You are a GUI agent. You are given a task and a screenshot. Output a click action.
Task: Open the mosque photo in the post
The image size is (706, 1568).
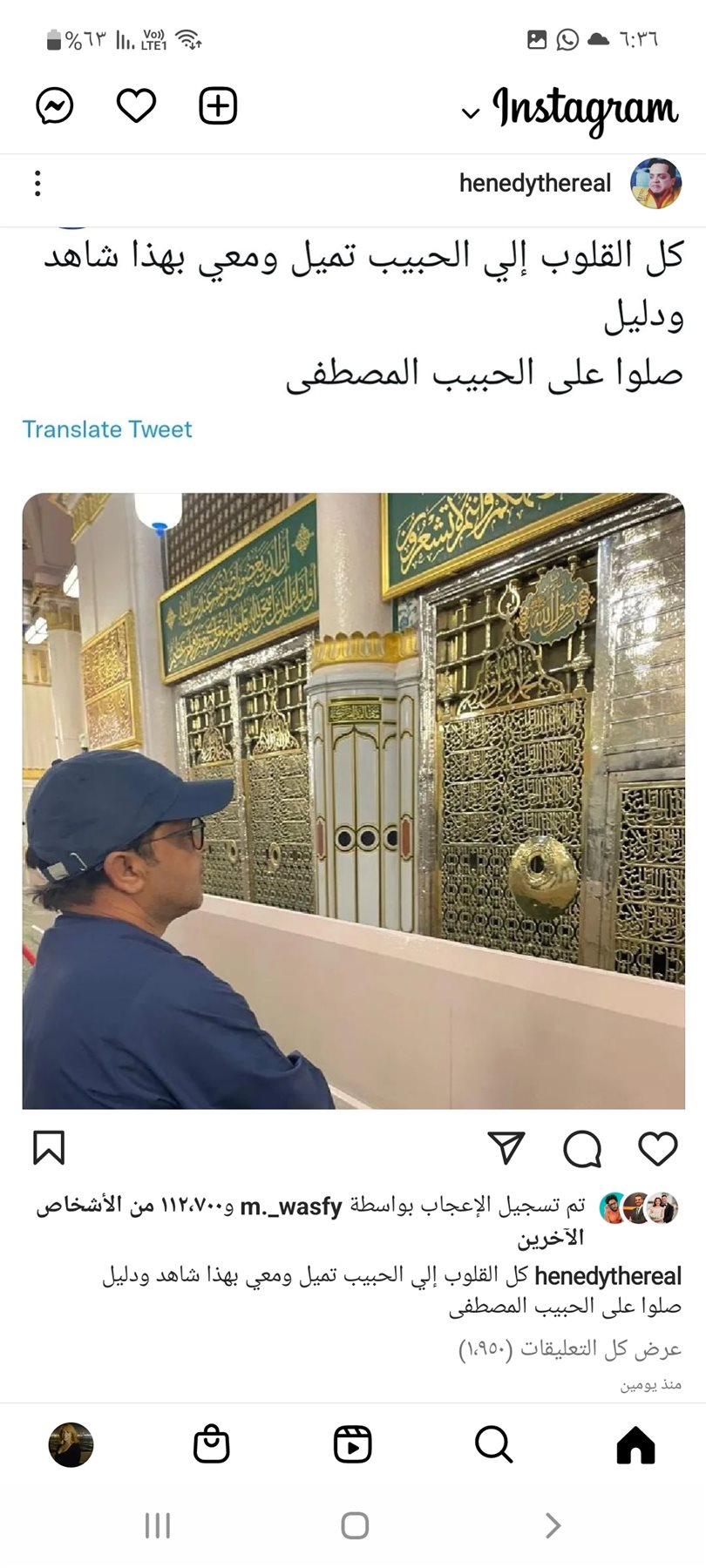353,801
